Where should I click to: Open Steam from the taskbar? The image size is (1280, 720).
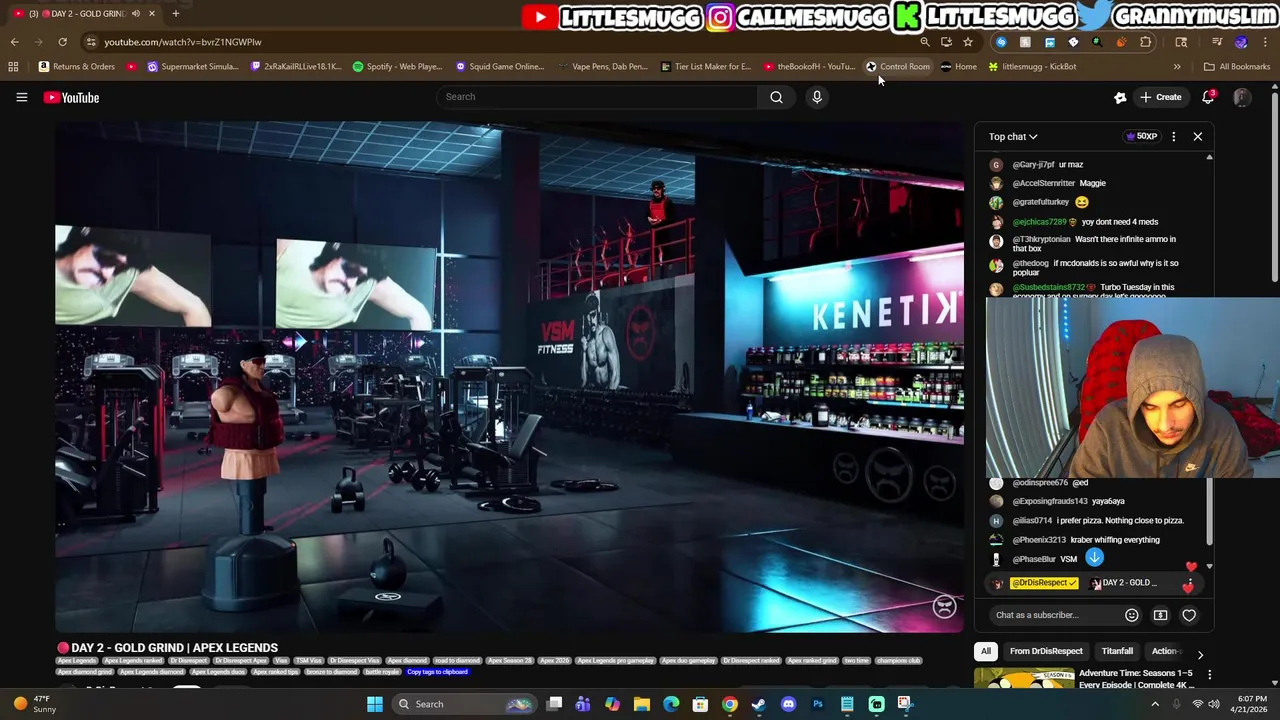759,704
